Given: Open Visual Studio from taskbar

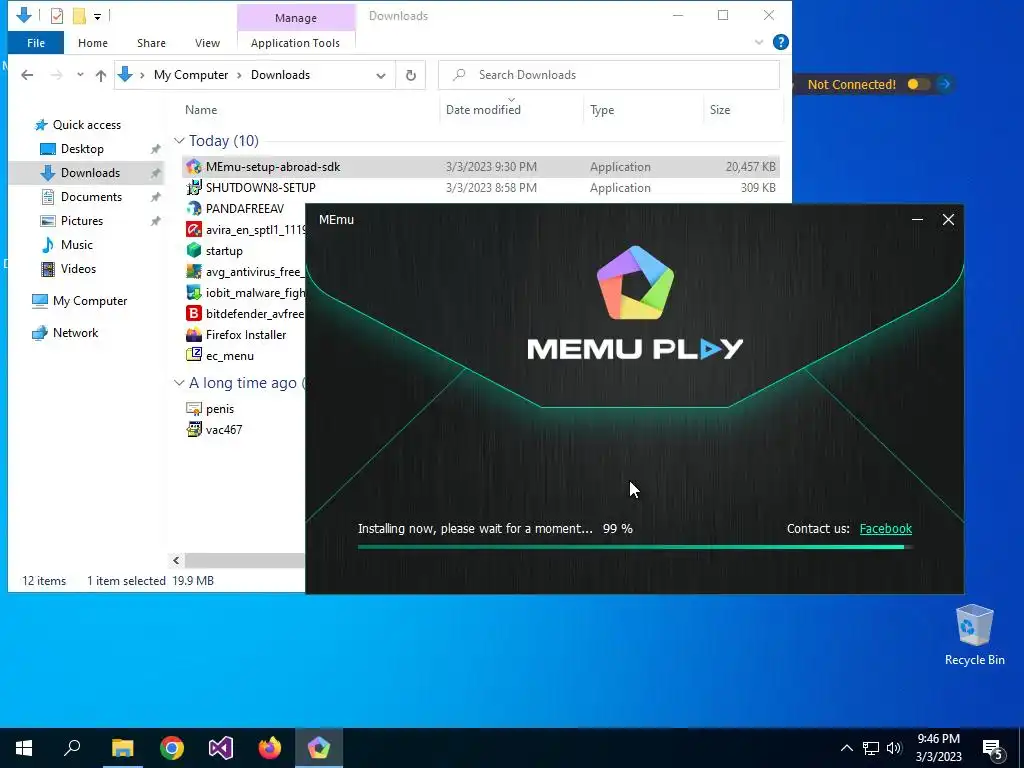Looking at the screenshot, I should click(x=221, y=748).
